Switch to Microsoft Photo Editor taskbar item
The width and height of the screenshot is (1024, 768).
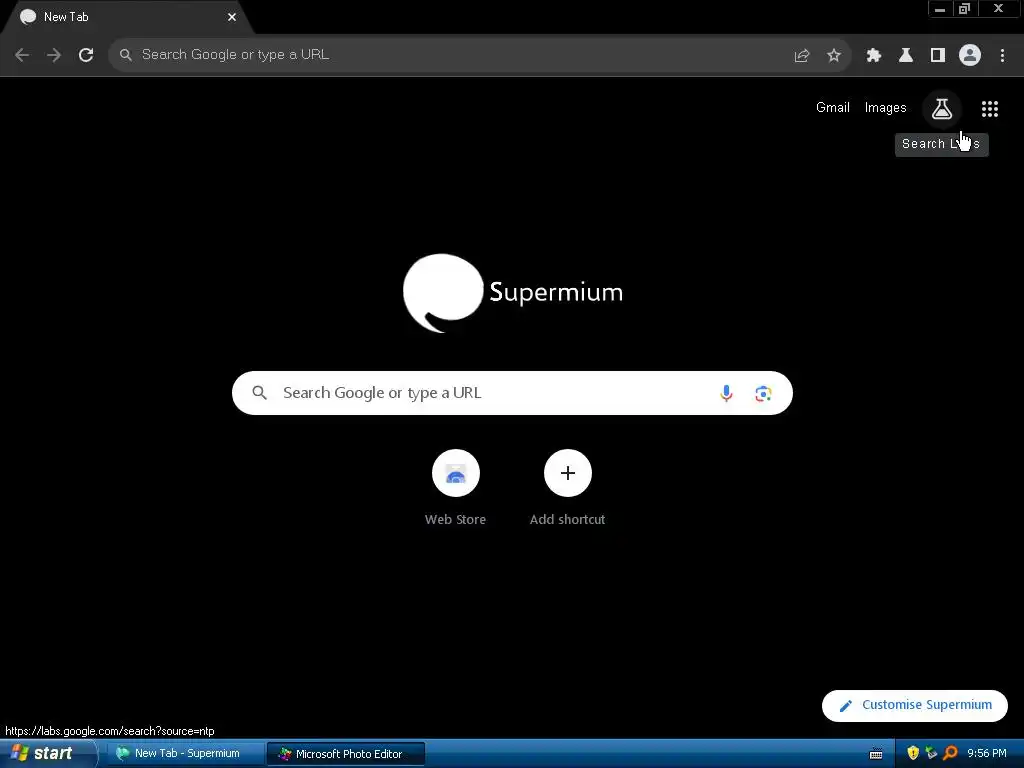pyautogui.click(x=346, y=754)
